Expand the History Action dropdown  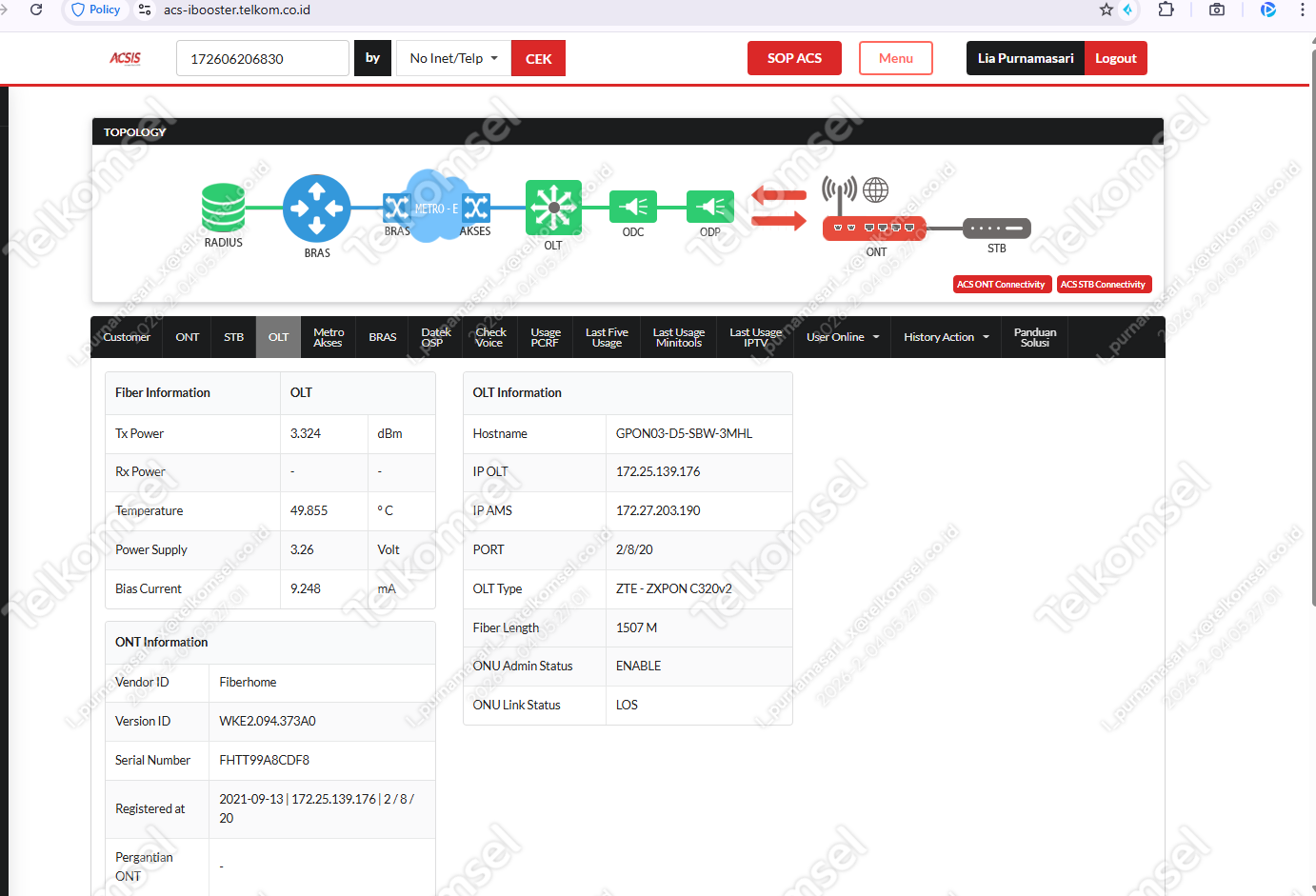point(946,337)
